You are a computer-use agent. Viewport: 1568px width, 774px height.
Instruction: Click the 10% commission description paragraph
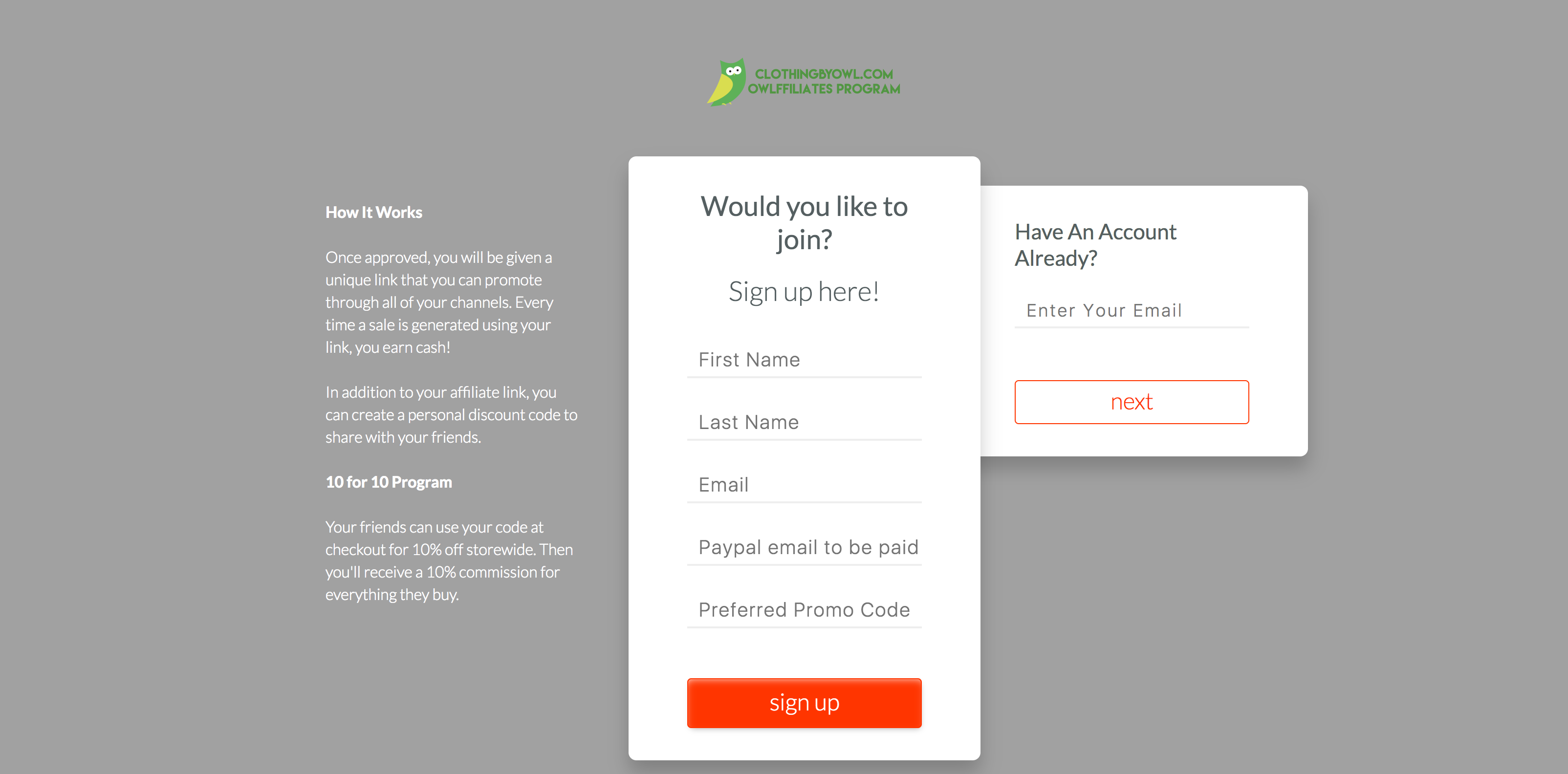449,561
